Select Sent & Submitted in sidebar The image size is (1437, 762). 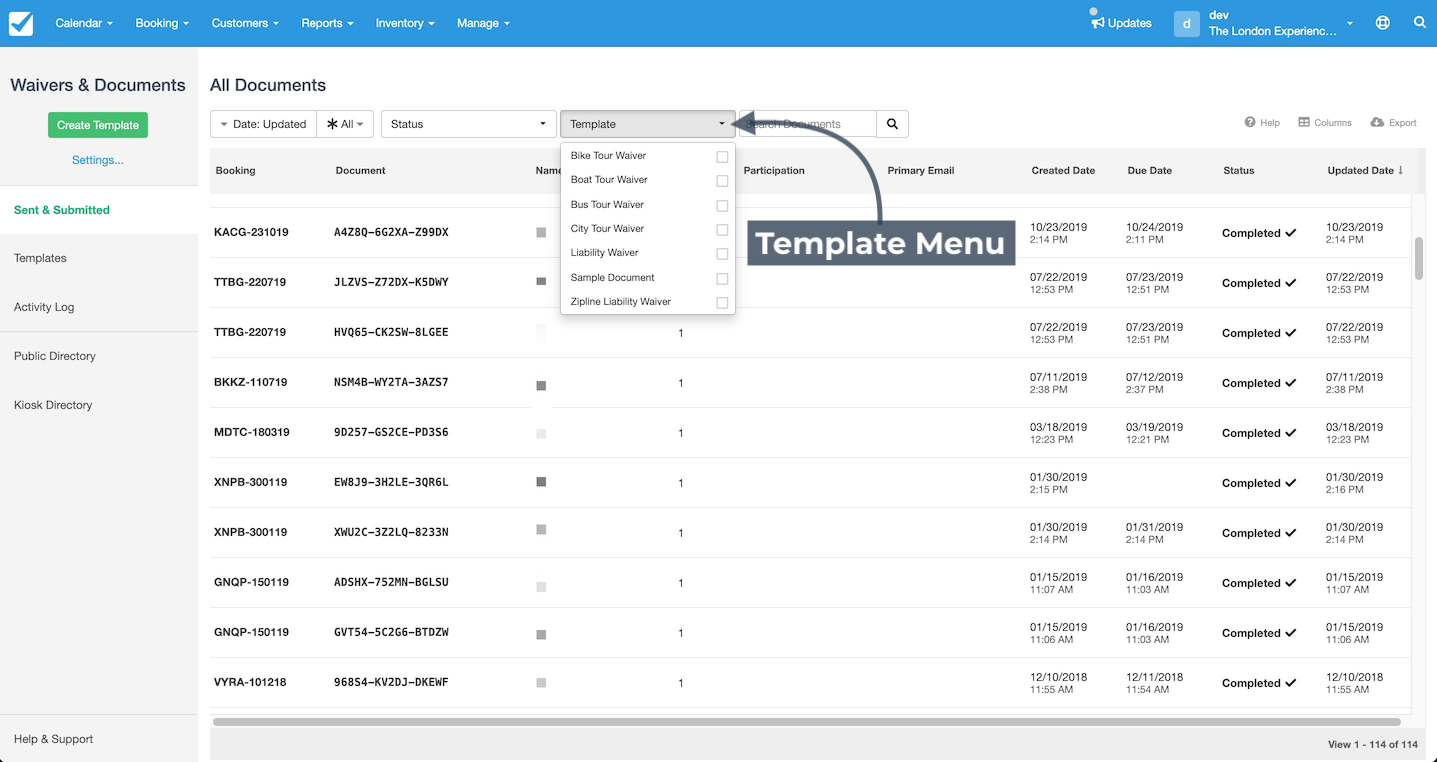pos(62,210)
